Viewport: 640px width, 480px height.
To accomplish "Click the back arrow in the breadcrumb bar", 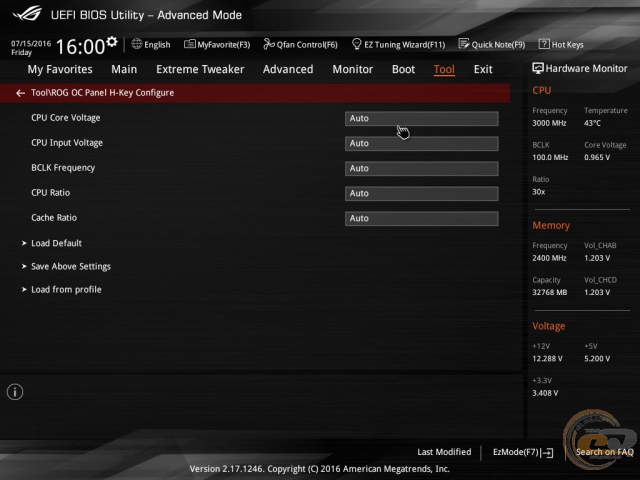I will click(20, 93).
